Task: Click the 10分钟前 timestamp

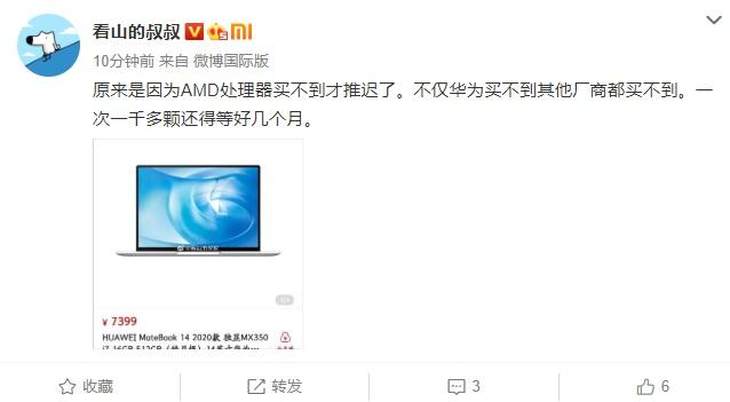Action: [123, 61]
